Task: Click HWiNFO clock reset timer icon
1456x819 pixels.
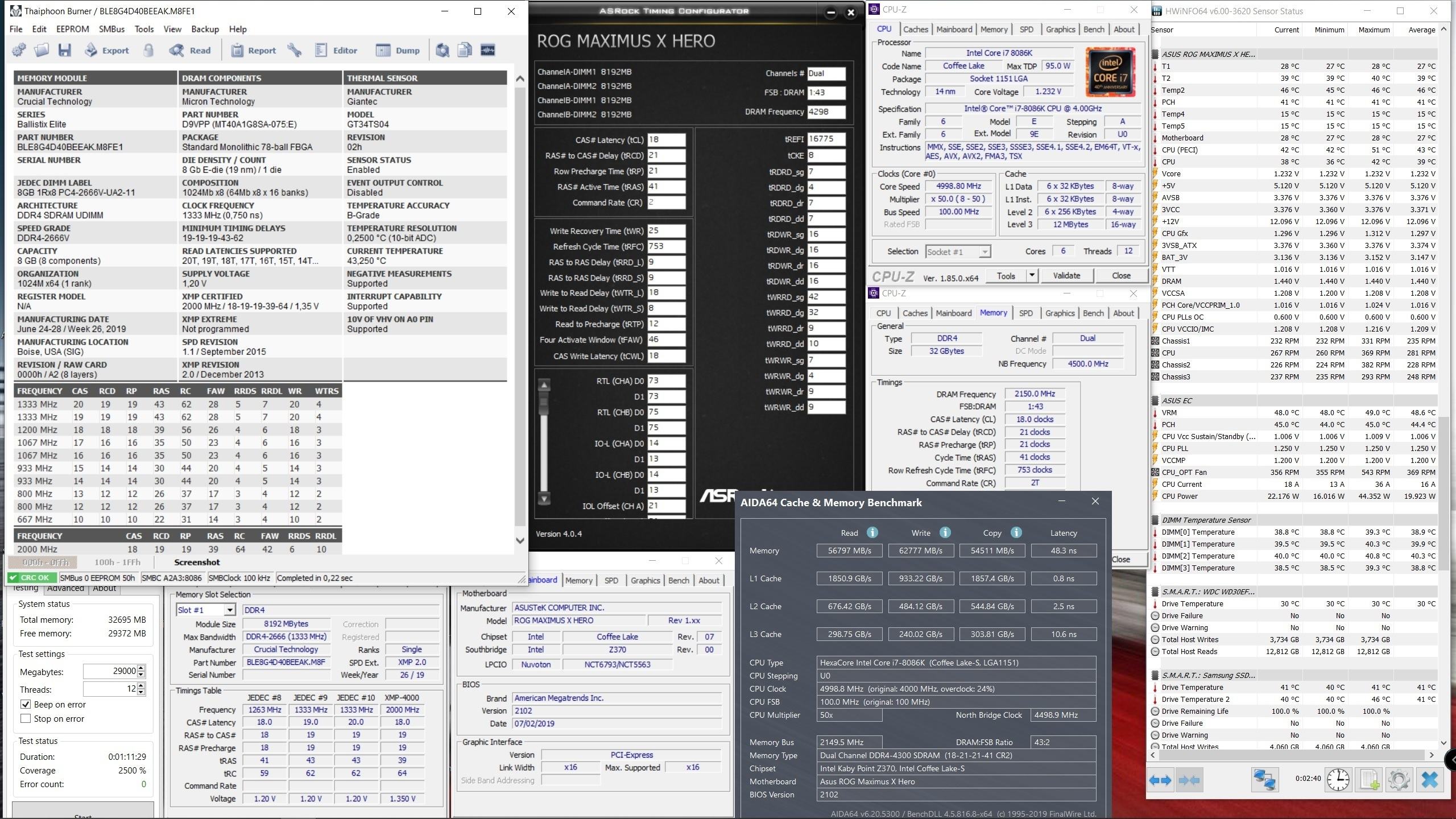Action: point(1338,779)
